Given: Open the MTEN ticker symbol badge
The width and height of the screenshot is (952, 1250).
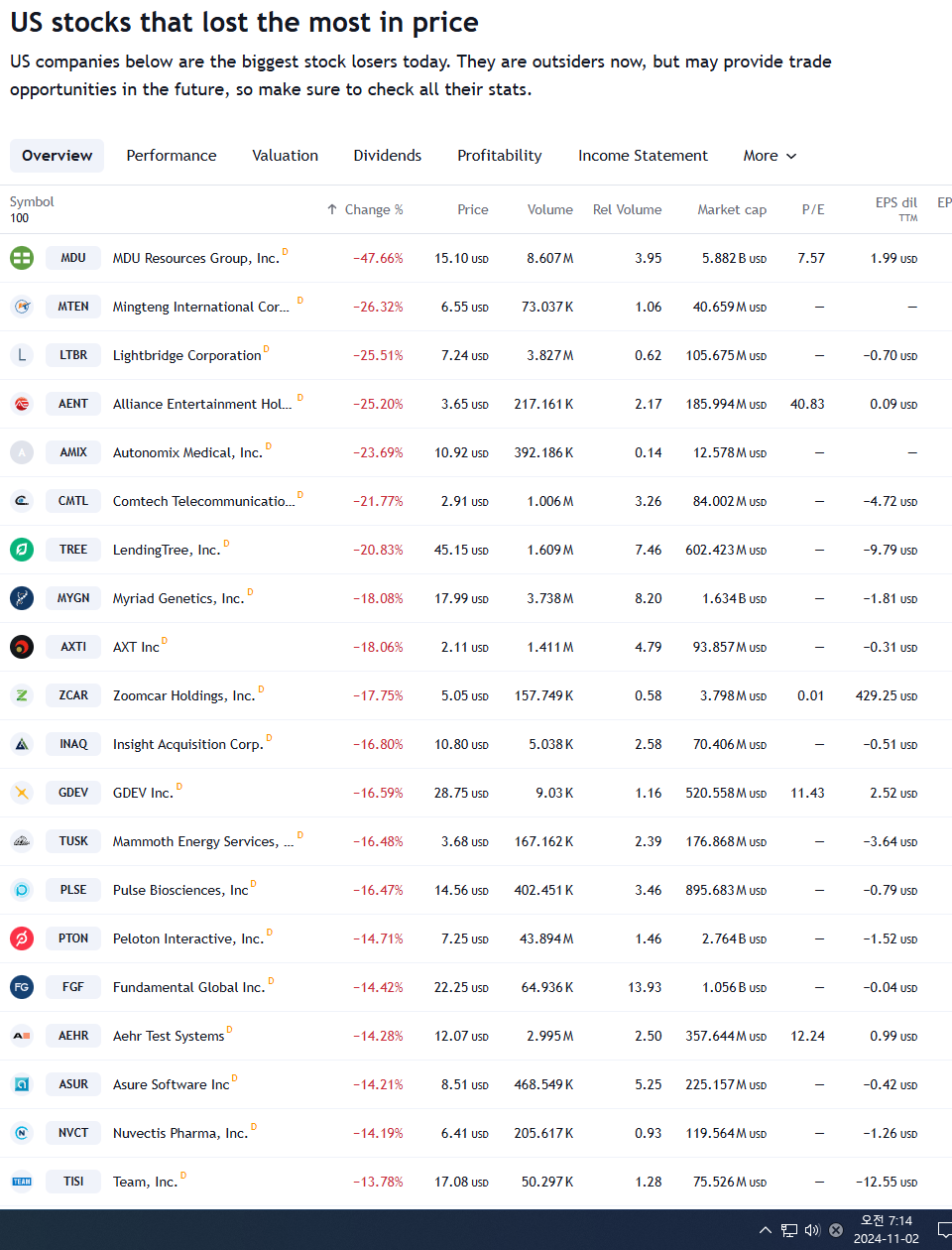Looking at the screenshot, I should point(73,307).
